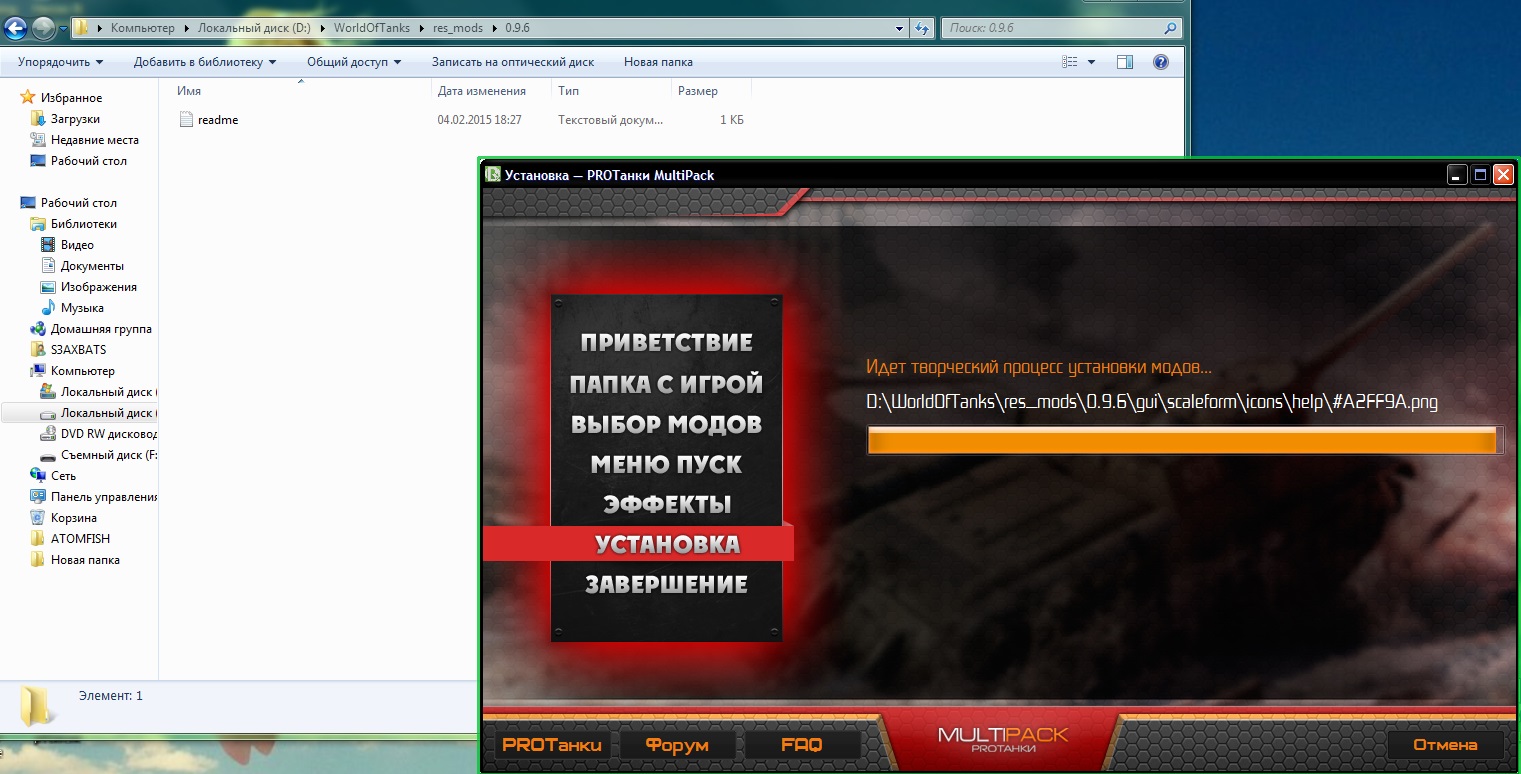Click the Explorer forward navigation arrow
The height and width of the screenshot is (774, 1521).
[x=43, y=29]
